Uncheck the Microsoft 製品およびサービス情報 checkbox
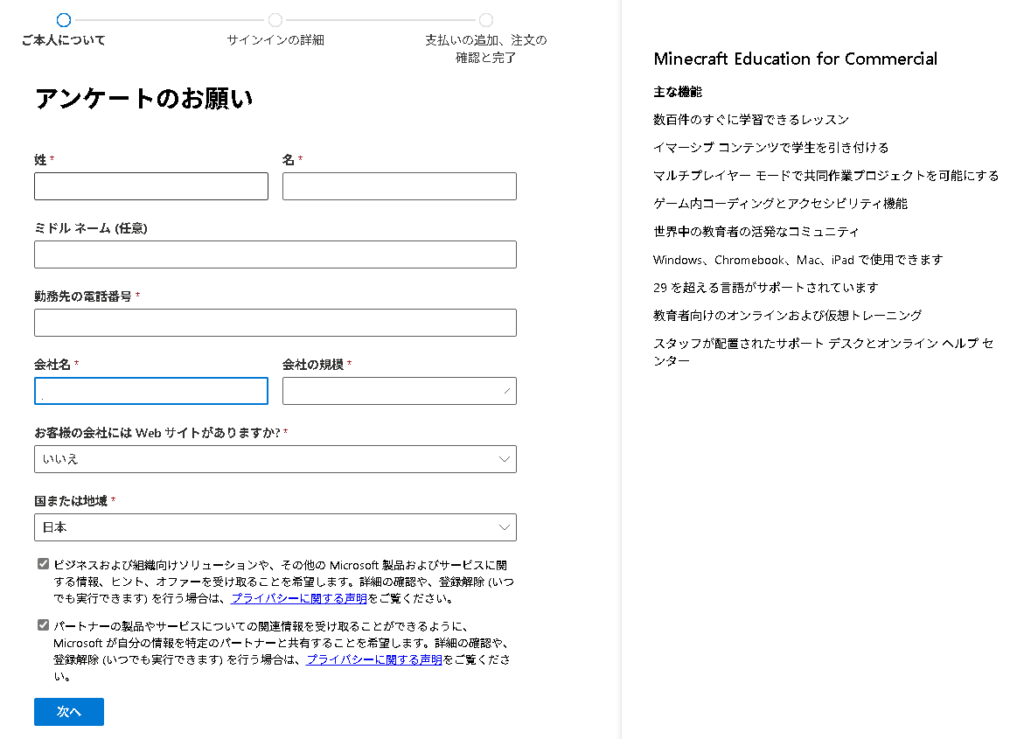This screenshot has width=1024, height=739. [43, 564]
